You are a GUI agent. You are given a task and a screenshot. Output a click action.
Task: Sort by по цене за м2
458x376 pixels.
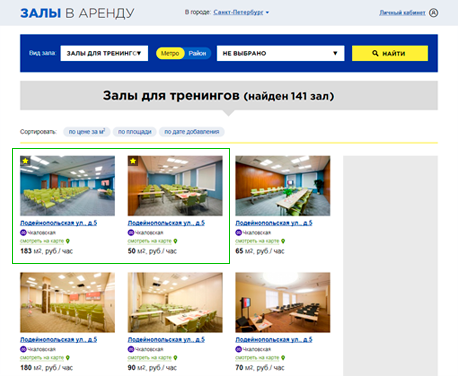pos(87,132)
